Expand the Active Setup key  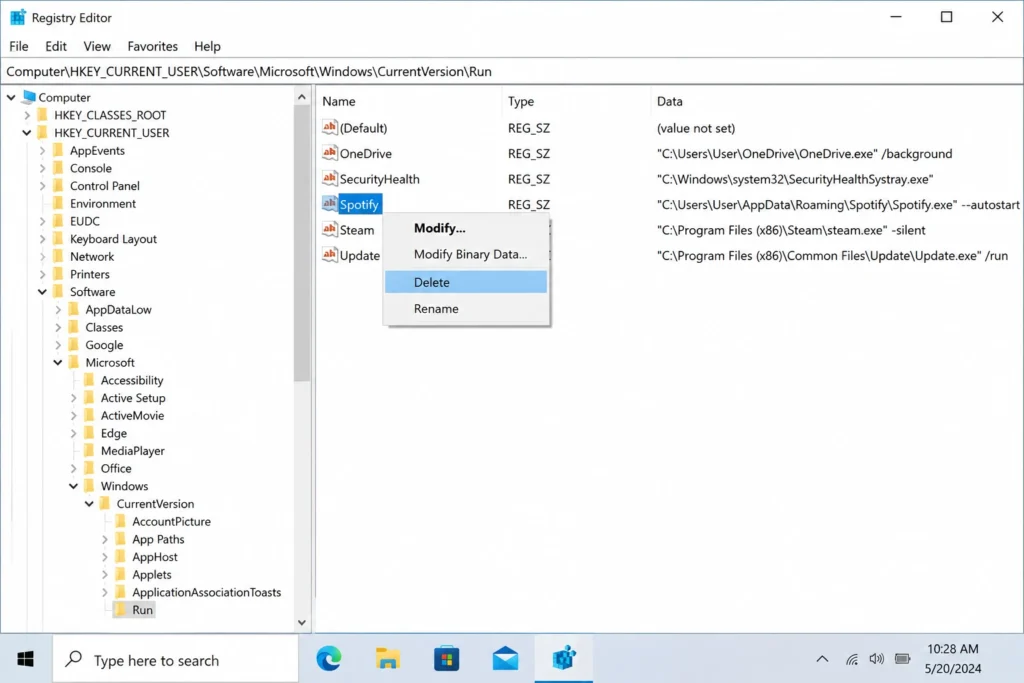74,398
